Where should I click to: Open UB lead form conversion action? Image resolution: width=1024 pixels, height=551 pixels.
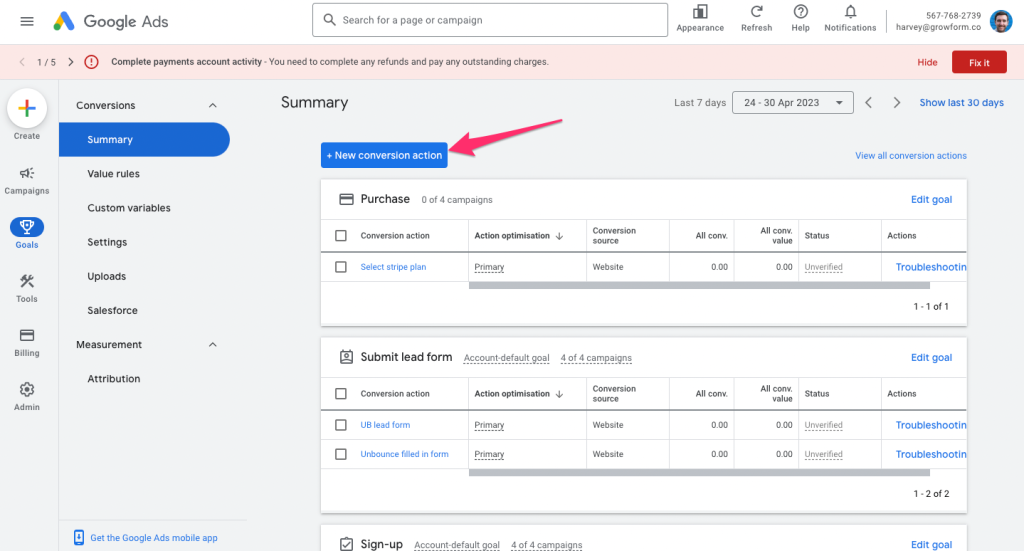(385, 425)
